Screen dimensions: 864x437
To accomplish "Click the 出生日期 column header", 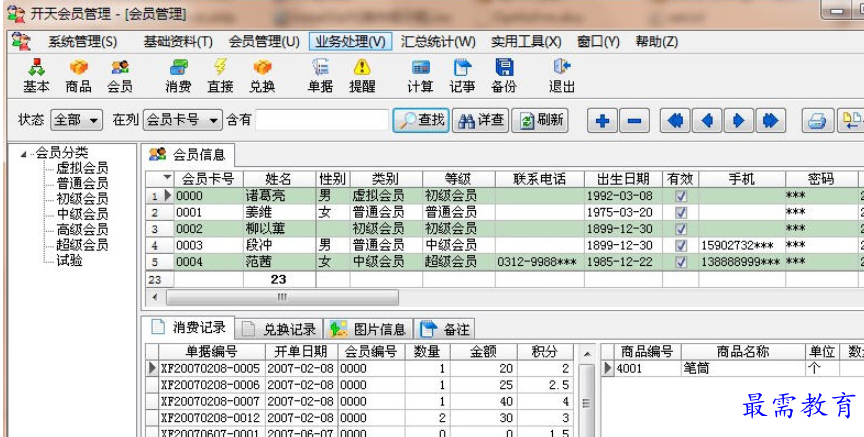I will (x=623, y=179).
